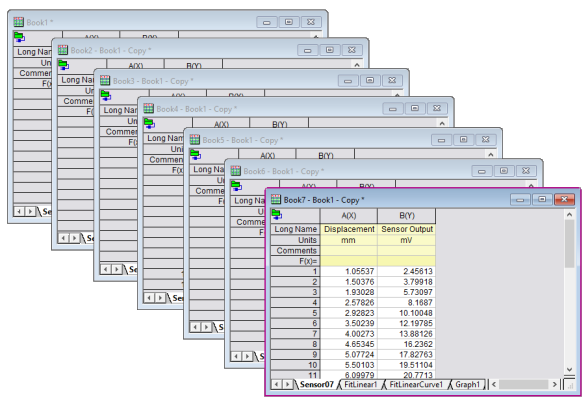
Task: Maximize the Book7 window
Action: click(x=542, y=199)
